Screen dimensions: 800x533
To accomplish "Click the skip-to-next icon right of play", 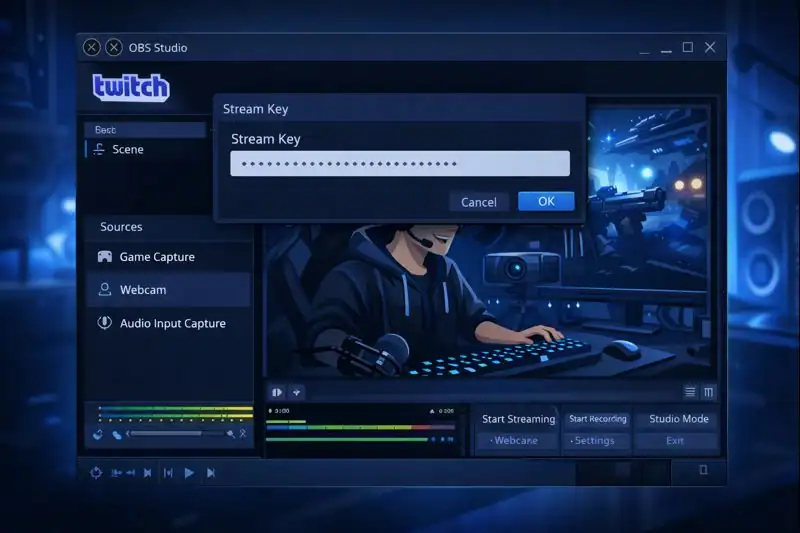I will (211, 473).
